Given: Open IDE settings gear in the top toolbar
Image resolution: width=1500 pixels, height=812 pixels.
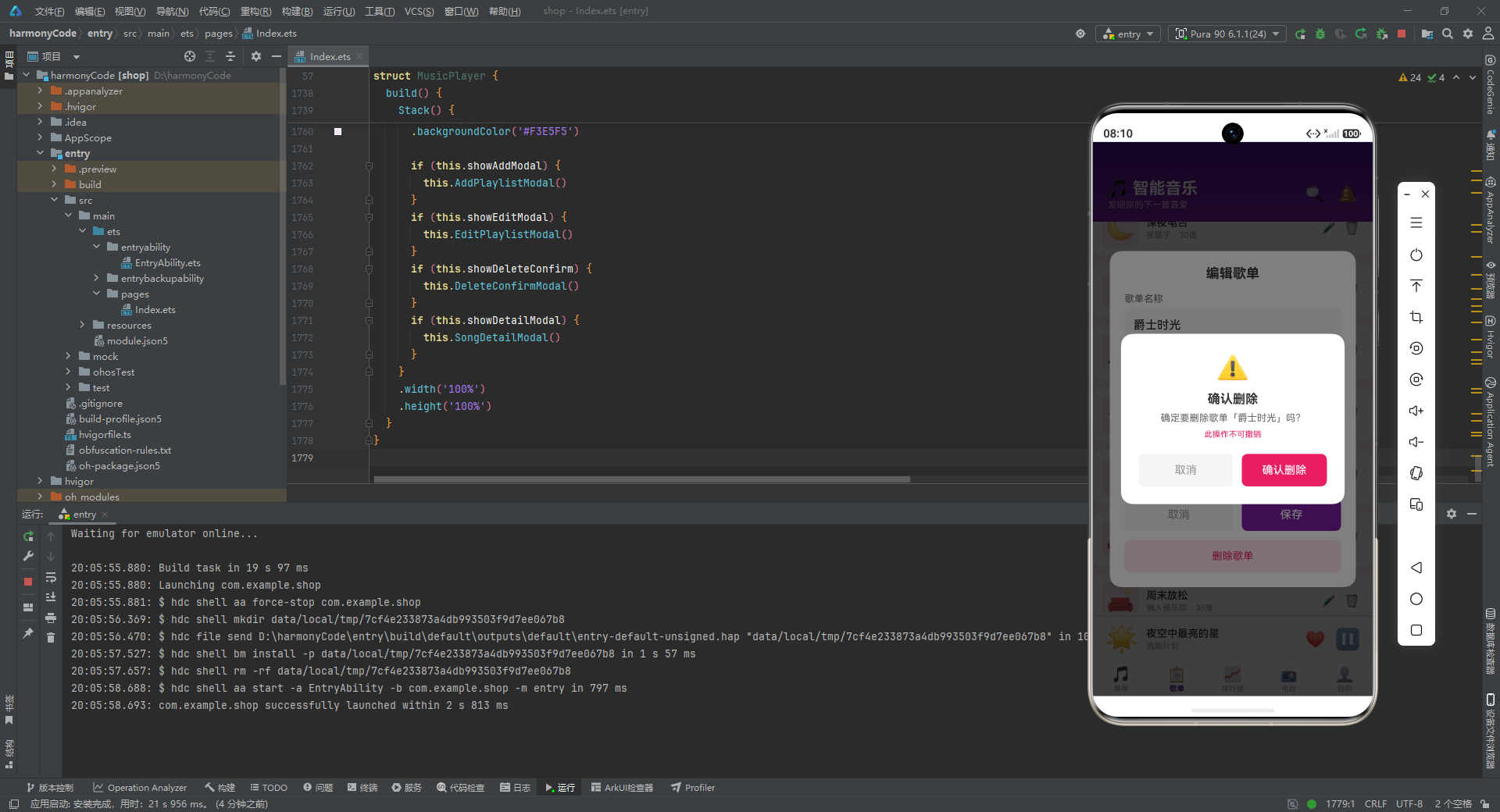Looking at the screenshot, I should point(1468,34).
